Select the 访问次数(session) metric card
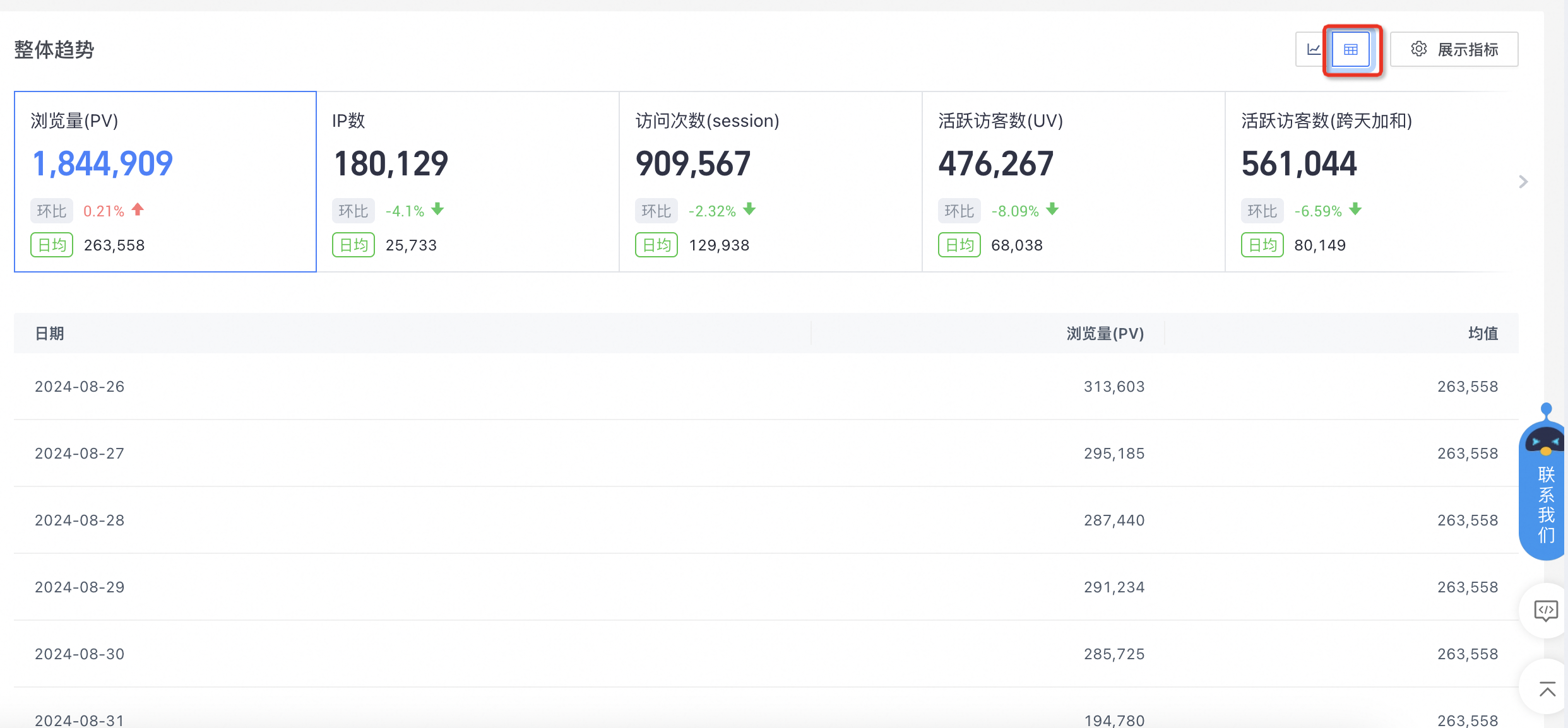The height and width of the screenshot is (728, 1568). (771, 182)
